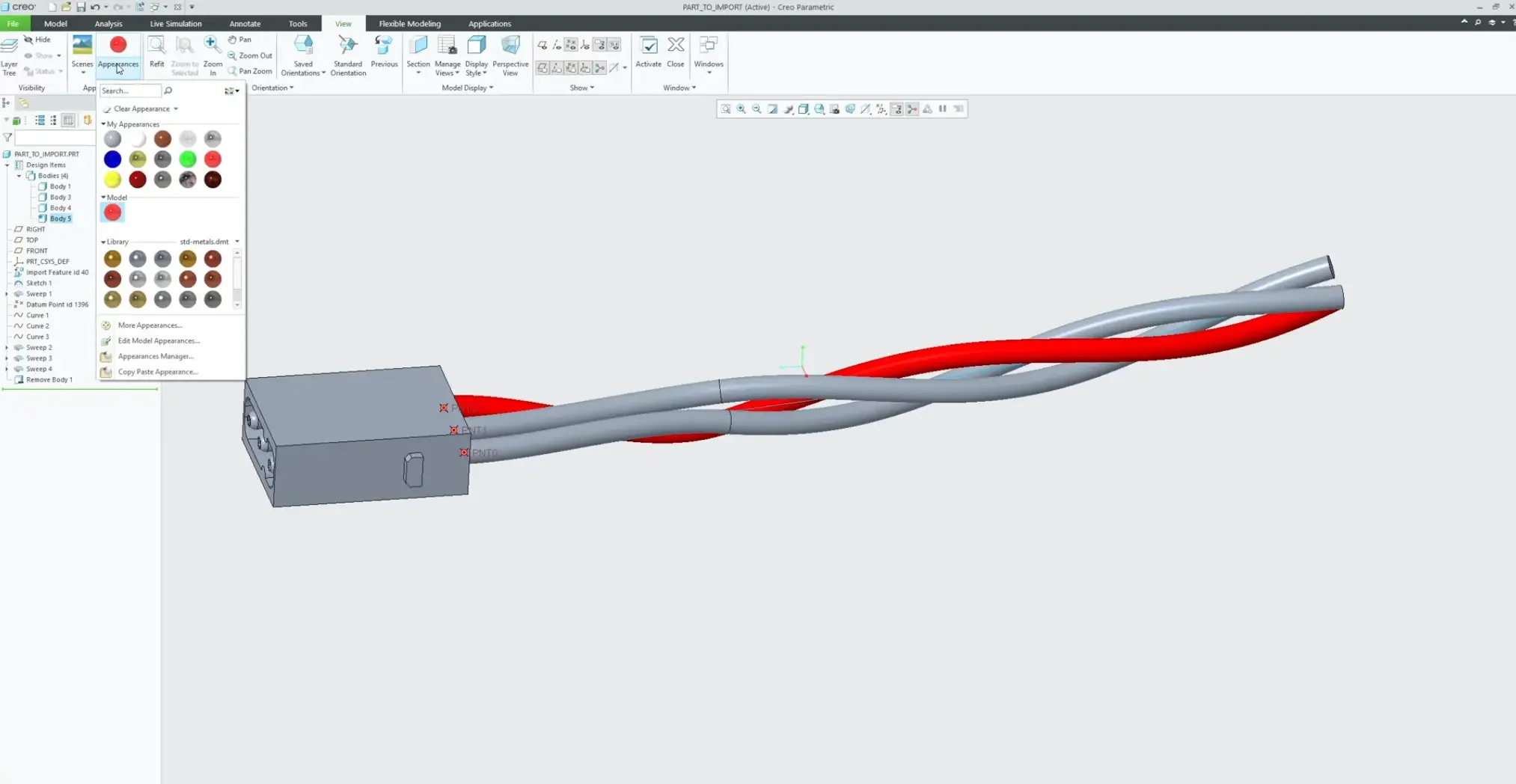Click the Scenes icon
This screenshot has width=1516, height=784.
pyautogui.click(x=82, y=46)
